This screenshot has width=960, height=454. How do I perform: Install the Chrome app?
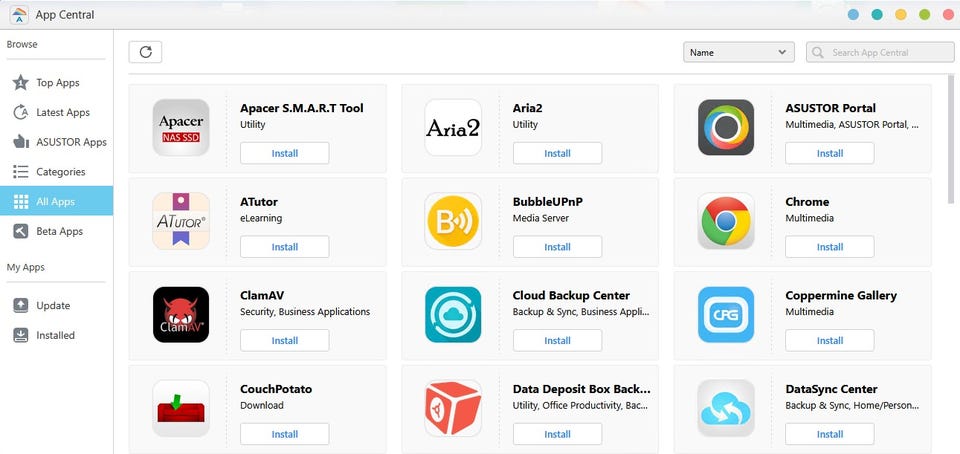point(830,247)
